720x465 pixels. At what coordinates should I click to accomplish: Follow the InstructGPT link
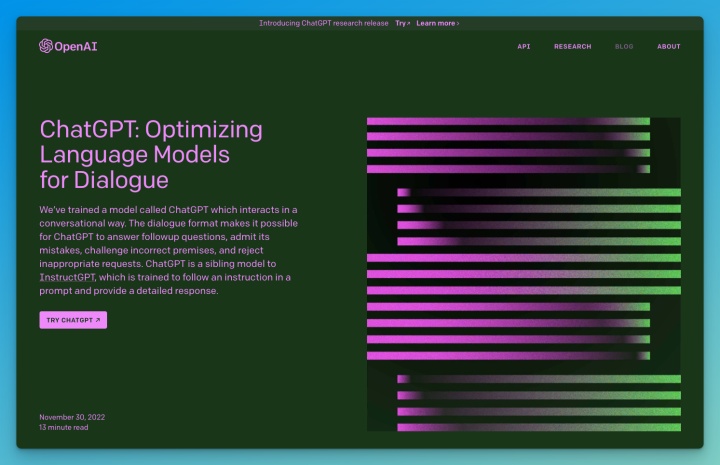pos(67,277)
